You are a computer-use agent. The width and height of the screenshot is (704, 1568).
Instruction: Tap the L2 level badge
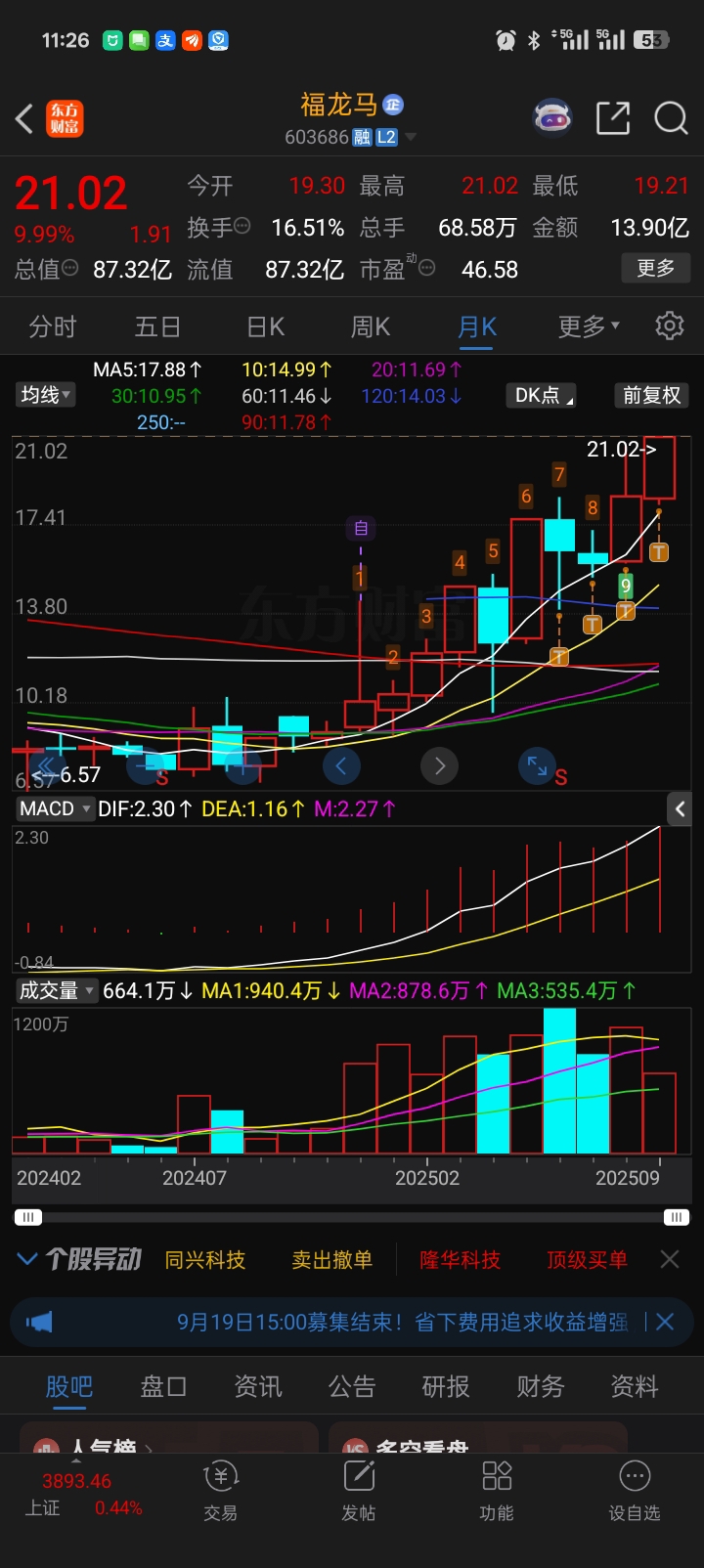(x=386, y=138)
